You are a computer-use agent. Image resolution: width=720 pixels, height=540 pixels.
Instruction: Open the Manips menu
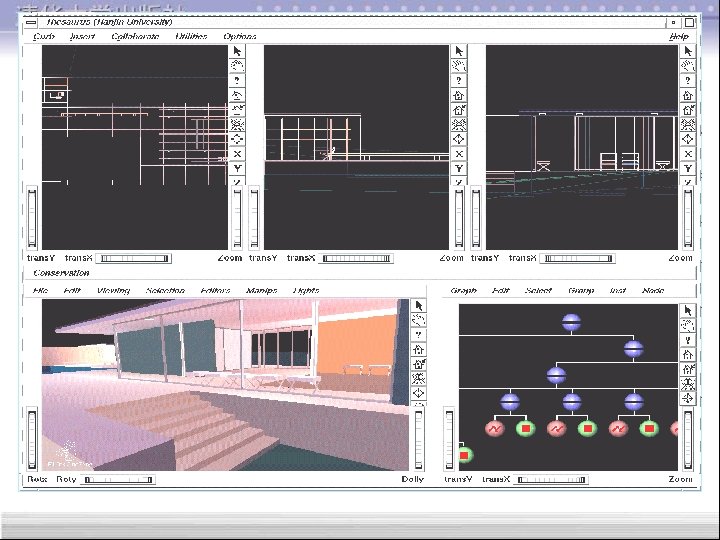tap(261, 290)
